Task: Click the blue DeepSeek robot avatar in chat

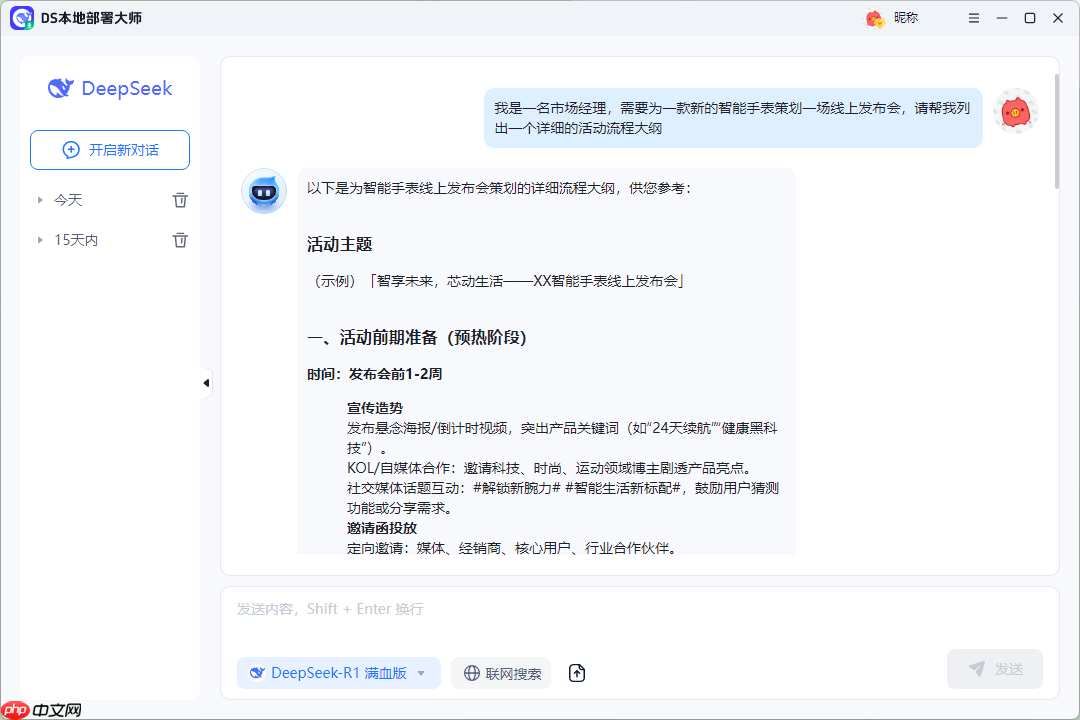Action: pos(263,191)
